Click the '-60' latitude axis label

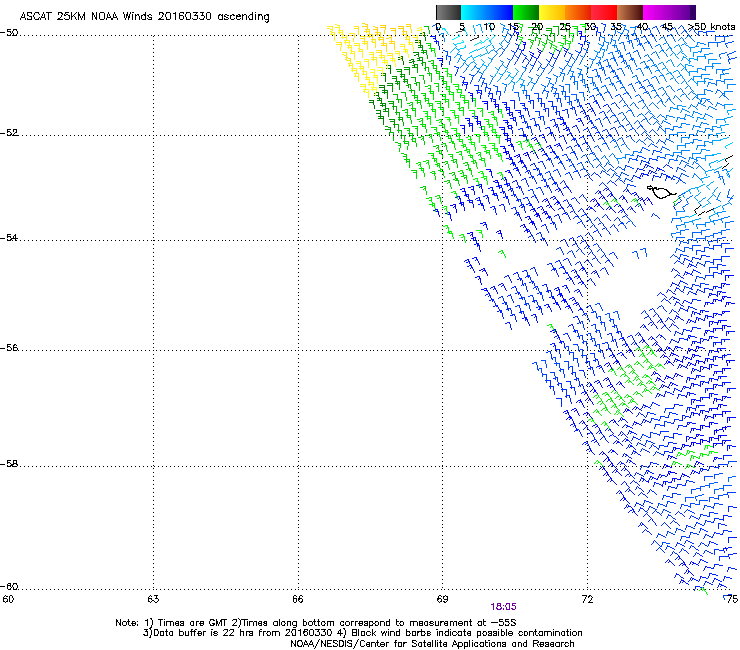coord(9,587)
